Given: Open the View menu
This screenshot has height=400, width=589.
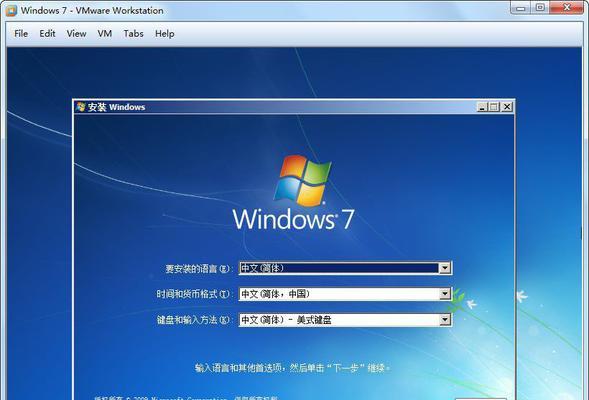Looking at the screenshot, I should point(76,34).
